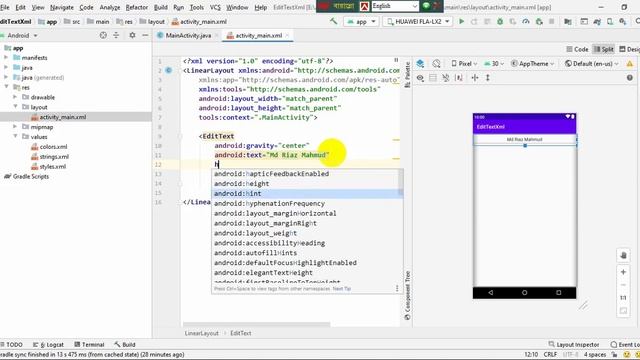Click the vertical Guidelines arrow icon
The height and width of the screenshot is (360, 640).
click(x=487, y=78)
